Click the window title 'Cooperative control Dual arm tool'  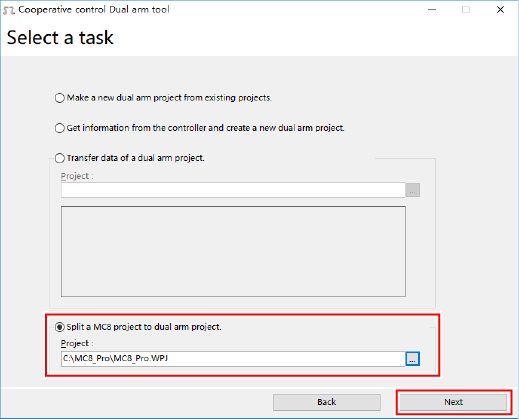94,10
